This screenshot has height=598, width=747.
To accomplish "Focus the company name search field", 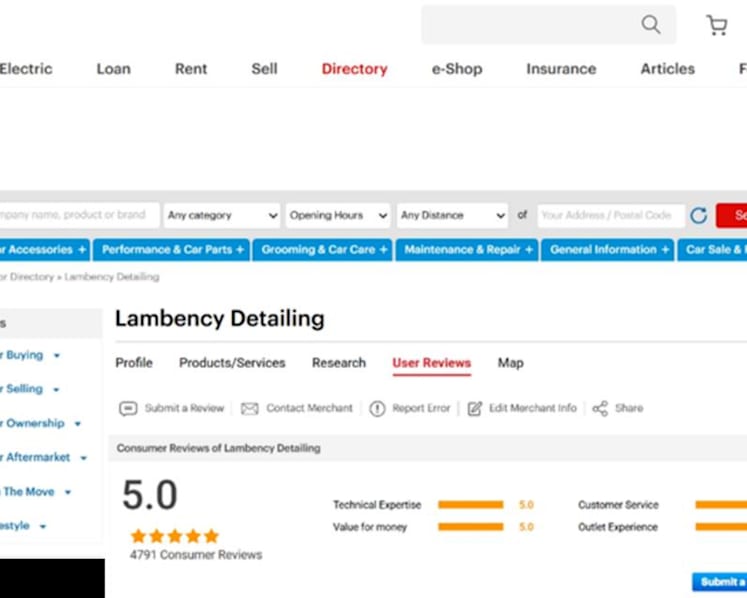I will pyautogui.click(x=79, y=215).
